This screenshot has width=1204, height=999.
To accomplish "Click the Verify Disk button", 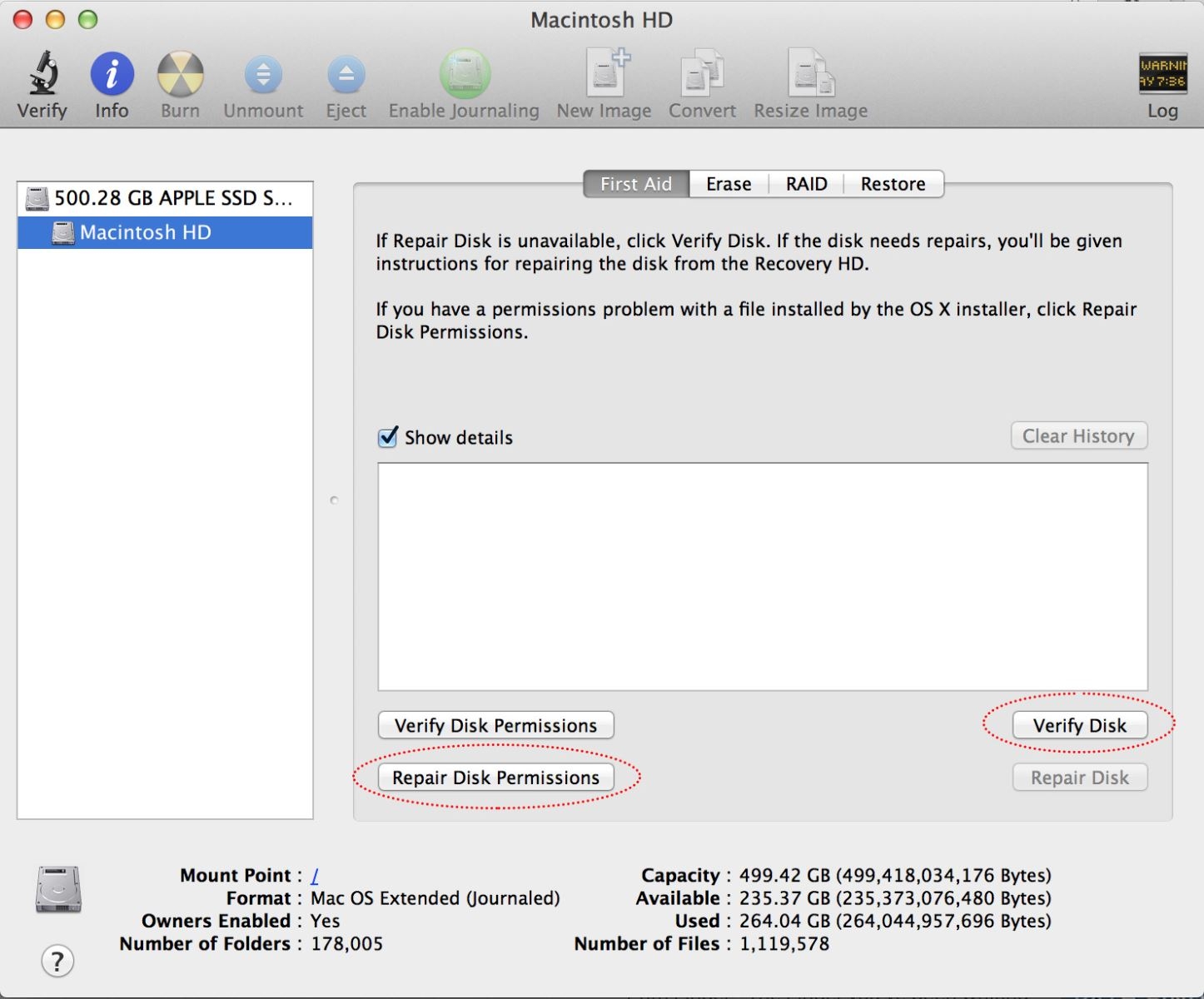I will point(1079,724).
